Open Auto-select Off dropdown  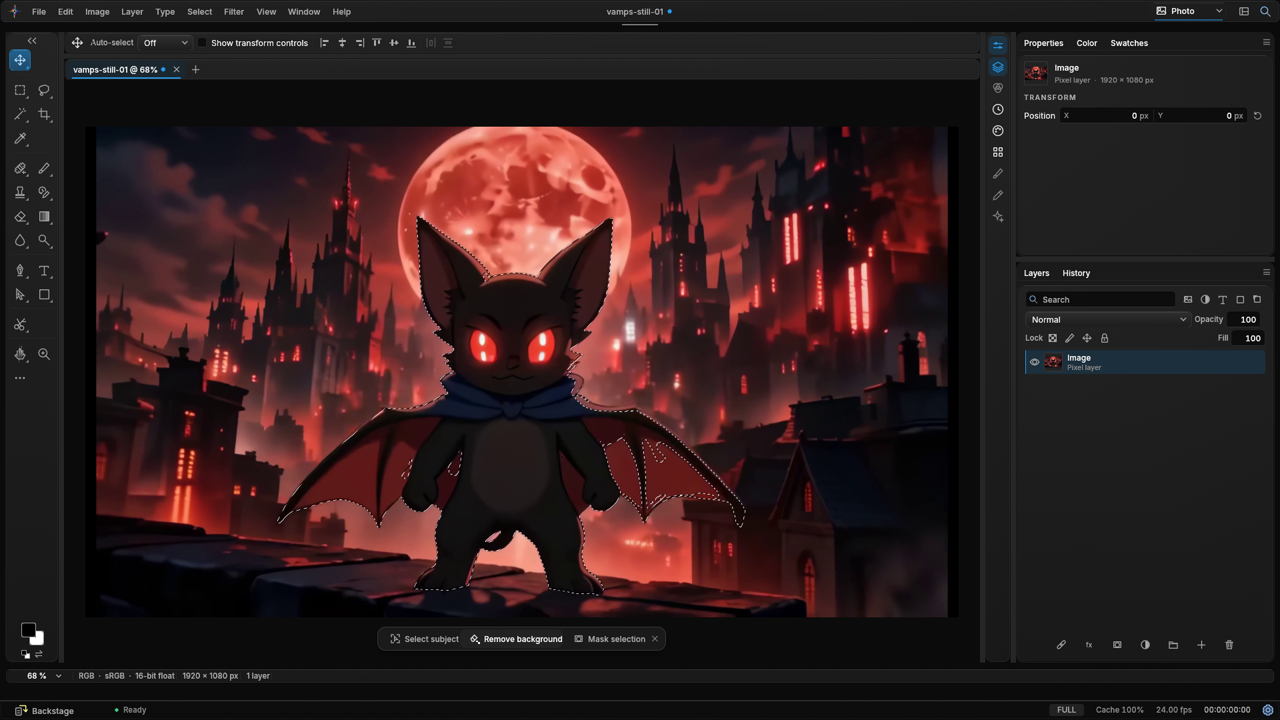coord(165,43)
